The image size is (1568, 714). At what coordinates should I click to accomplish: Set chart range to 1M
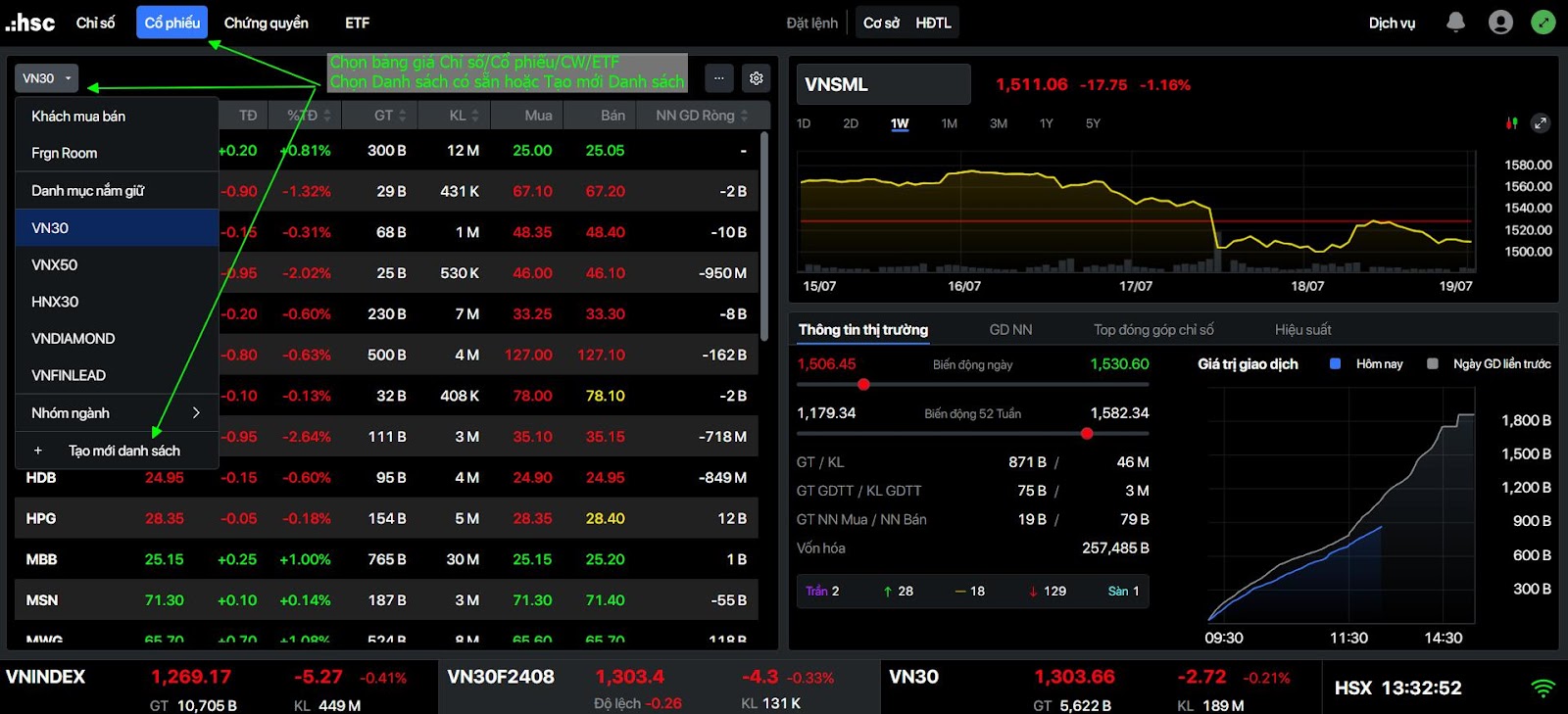tap(949, 123)
